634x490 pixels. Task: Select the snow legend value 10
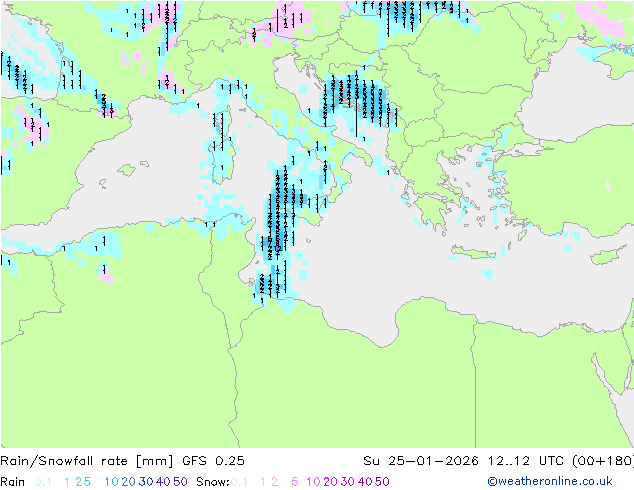313,482
